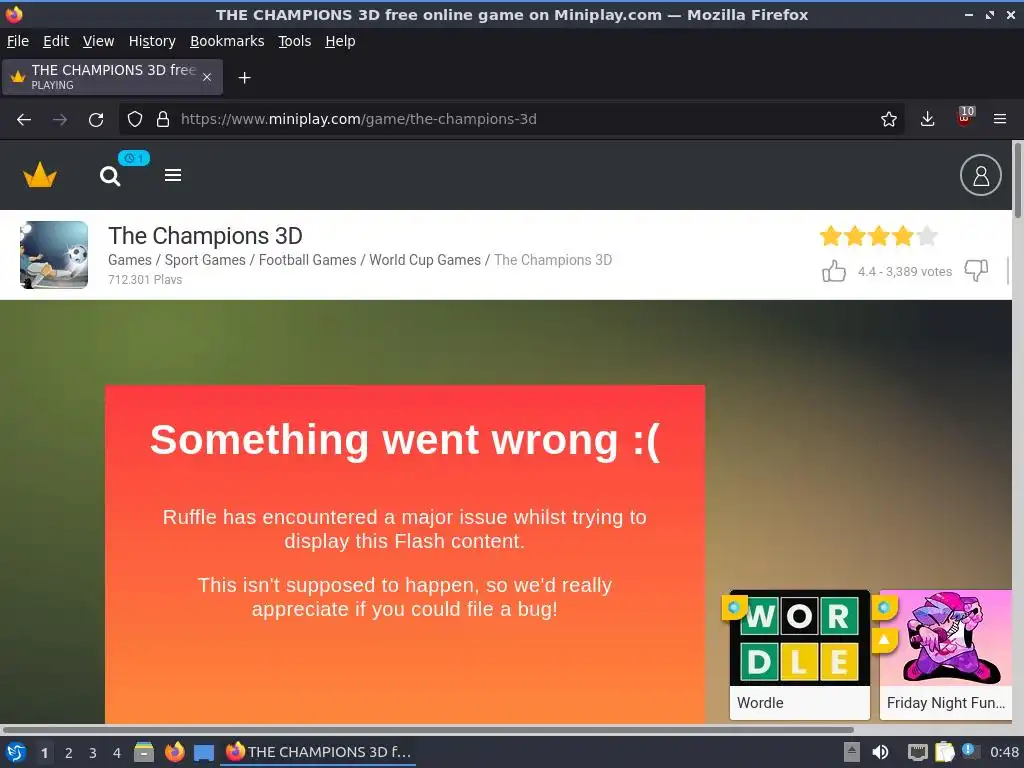This screenshot has width=1024, height=768.
Task: Click the 4.4 - 3,389 votes text
Action: point(904,272)
